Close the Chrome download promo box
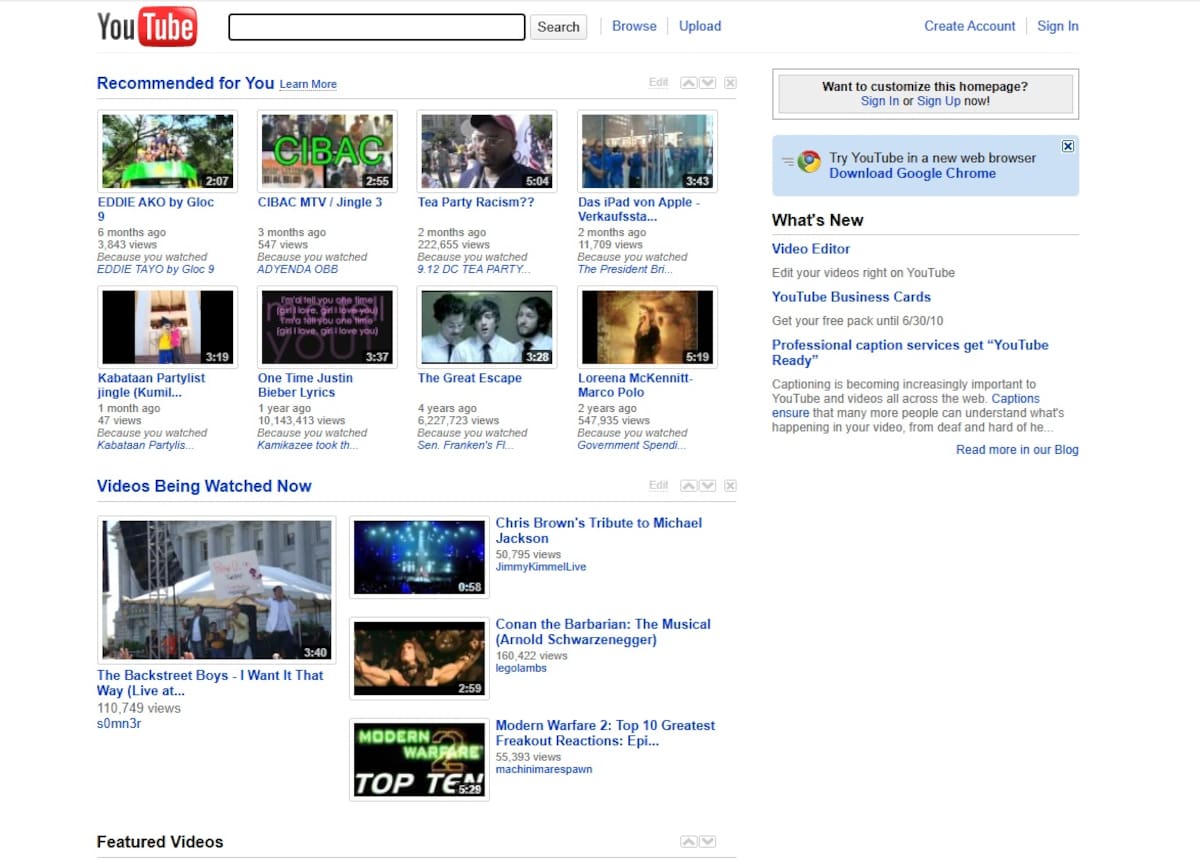Screen dimensions: 1200x860 1067,146
